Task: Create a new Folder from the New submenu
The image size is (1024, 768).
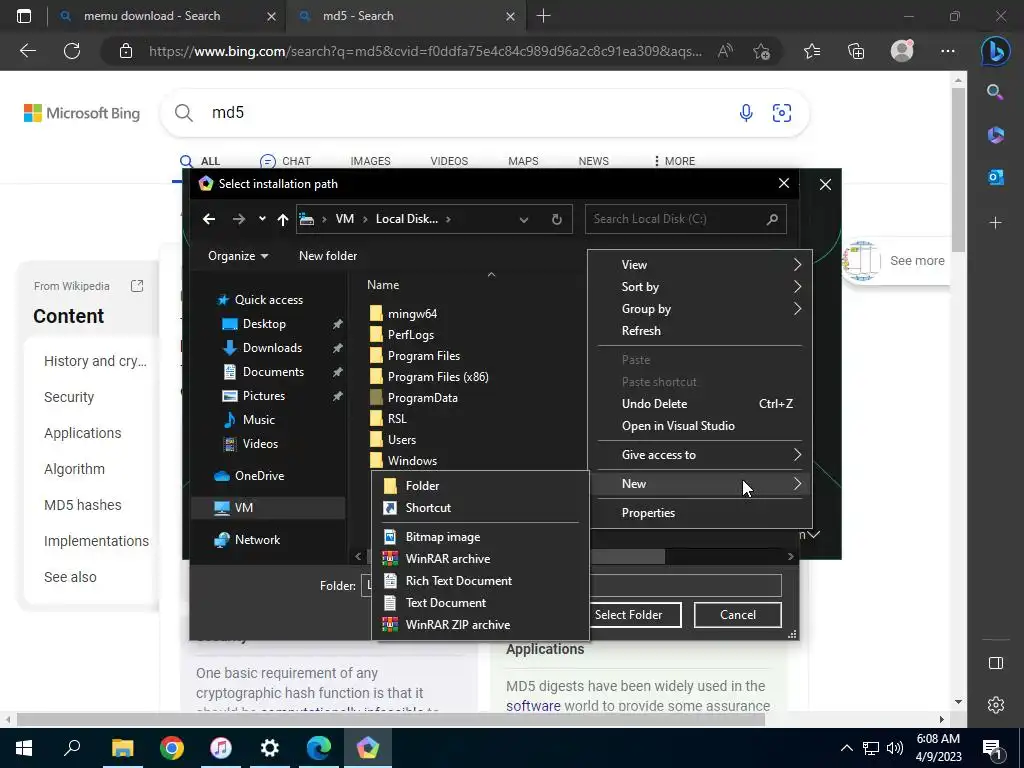Action: click(481, 486)
